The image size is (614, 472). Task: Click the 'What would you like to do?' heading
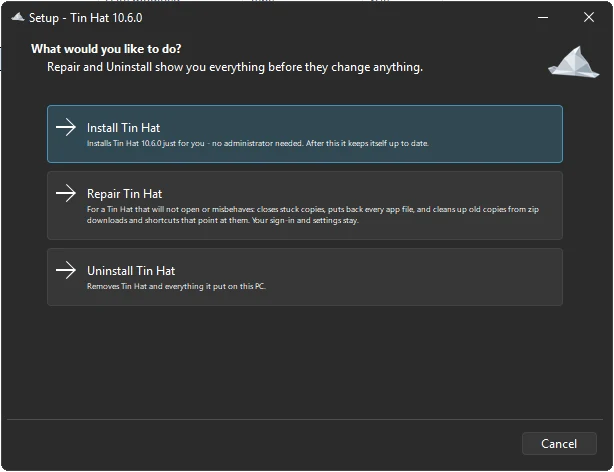106,49
